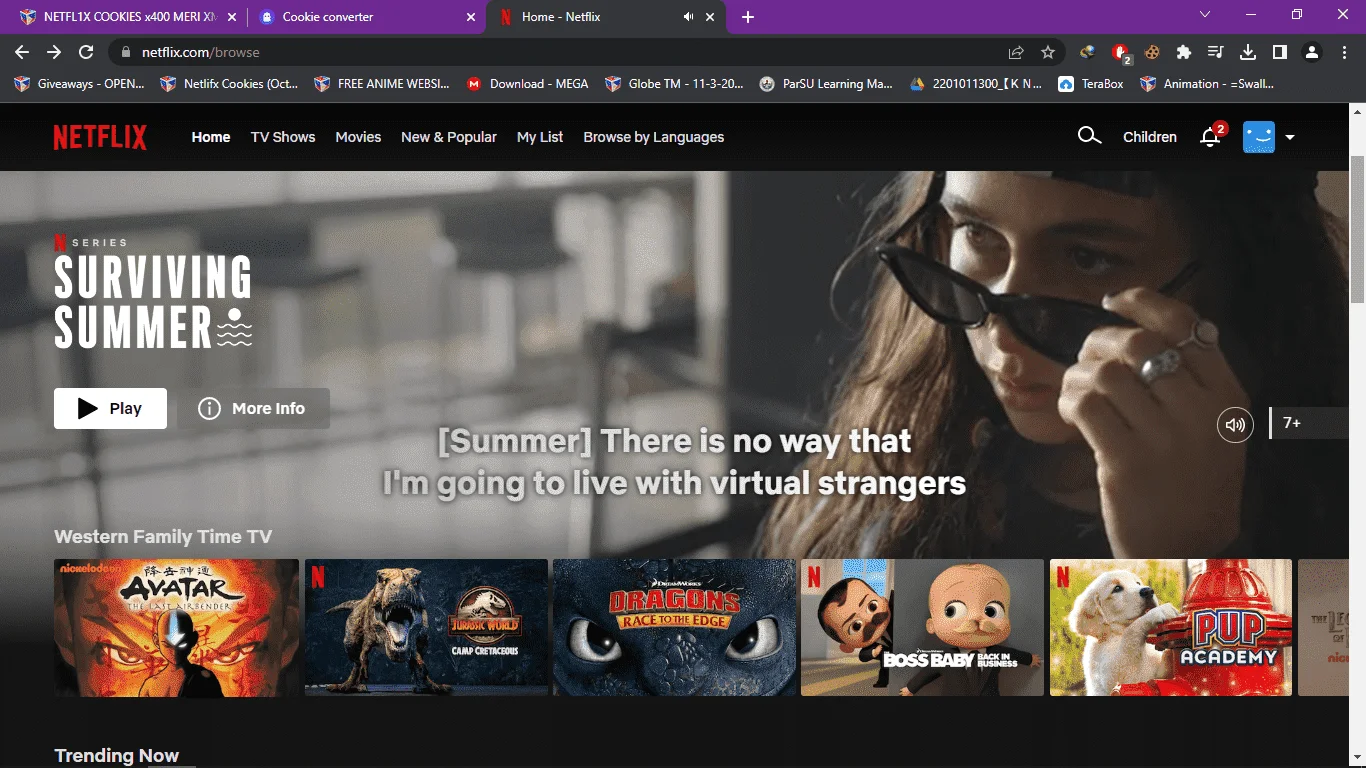Open the Netflix search magnifier icon
The height and width of the screenshot is (768, 1366).
pyautogui.click(x=1089, y=136)
